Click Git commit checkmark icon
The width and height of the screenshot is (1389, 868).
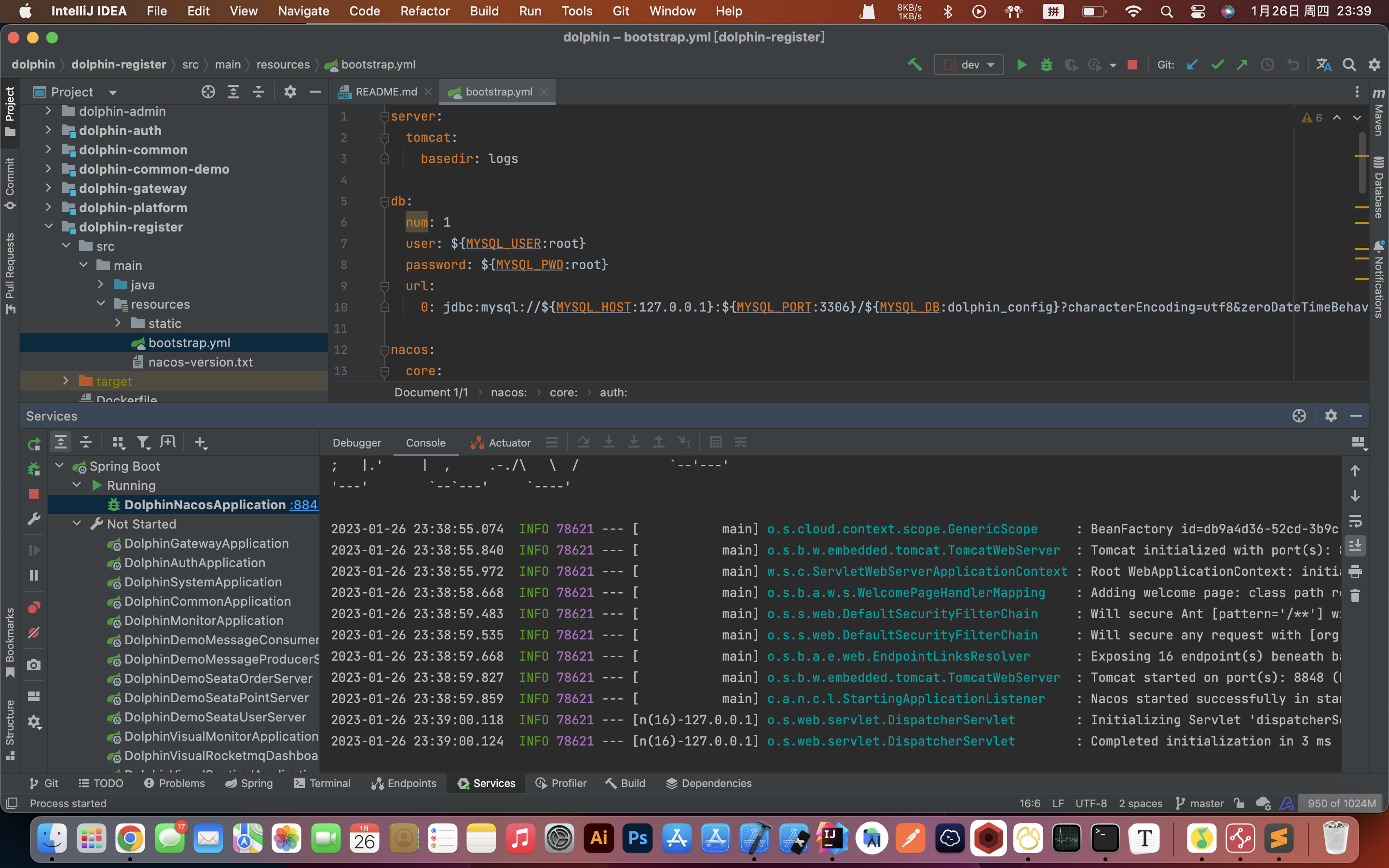[x=1217, y=64]
